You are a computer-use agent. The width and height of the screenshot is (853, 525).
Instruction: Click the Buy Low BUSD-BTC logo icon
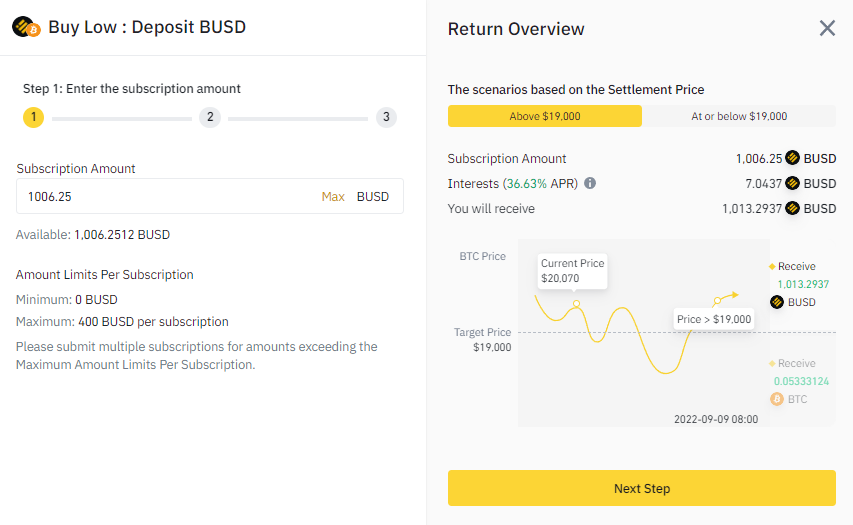click(x=25, y=27)
